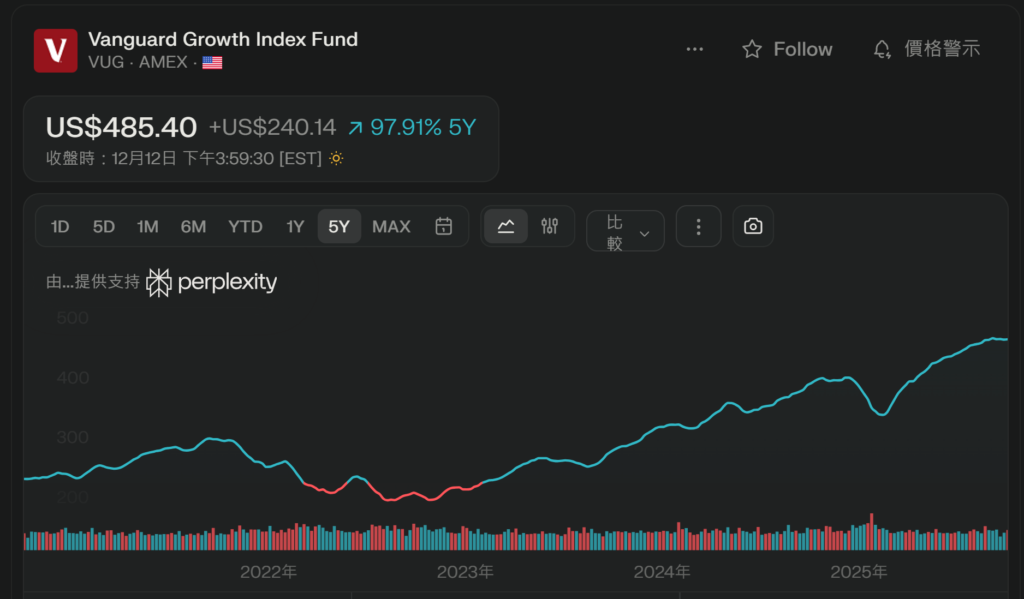Click the Follow star icon
The height and width of the screenshot is (599, 1024).
(752, 49)
